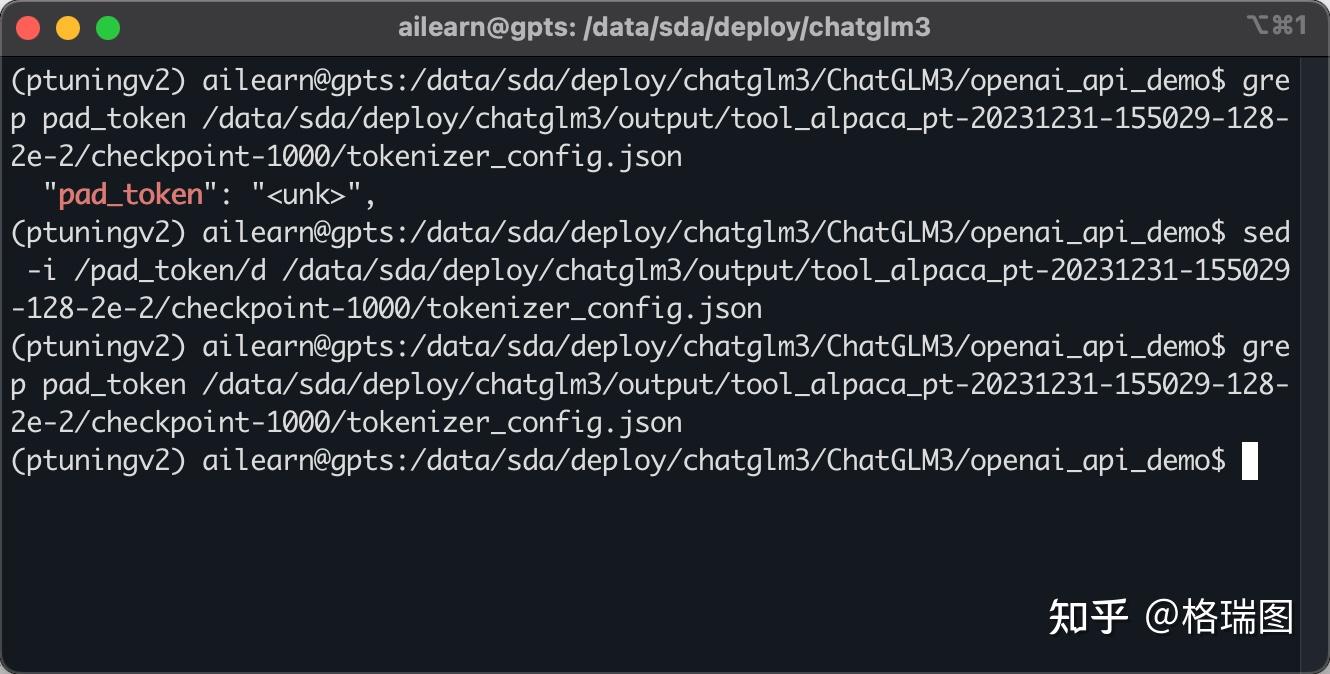
Task: Minimize the terminal using the yellow button
Action: [x=68, y=28]
